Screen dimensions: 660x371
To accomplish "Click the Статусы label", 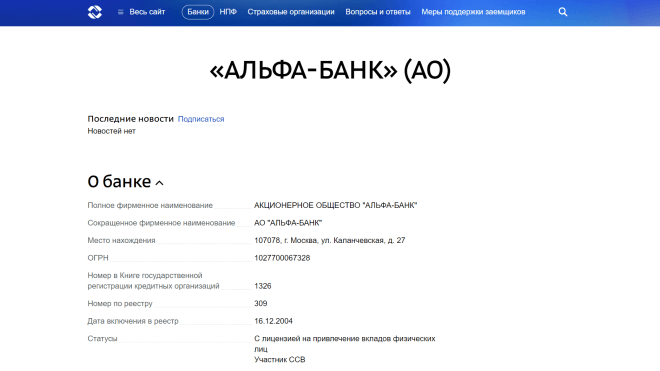I will pyautogui.click(x=102, y=339).
